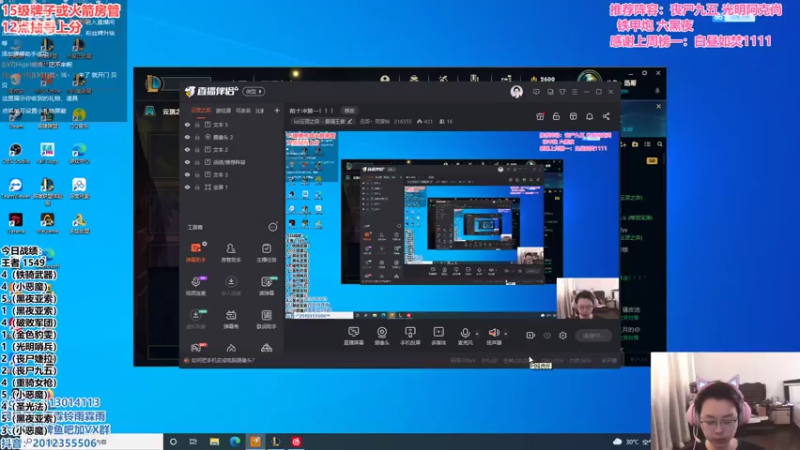800x450 pixels.
Task: Open the gift box icon with red dot
Action: 540,117
